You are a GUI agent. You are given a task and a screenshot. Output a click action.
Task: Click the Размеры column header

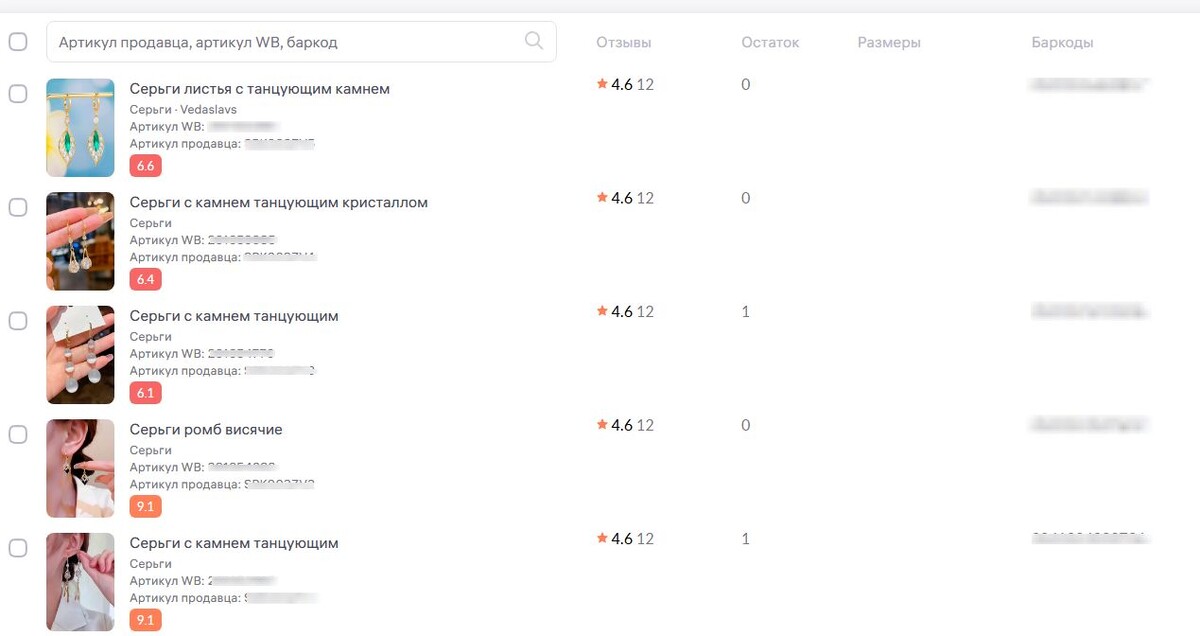click(x=889, y=43)
